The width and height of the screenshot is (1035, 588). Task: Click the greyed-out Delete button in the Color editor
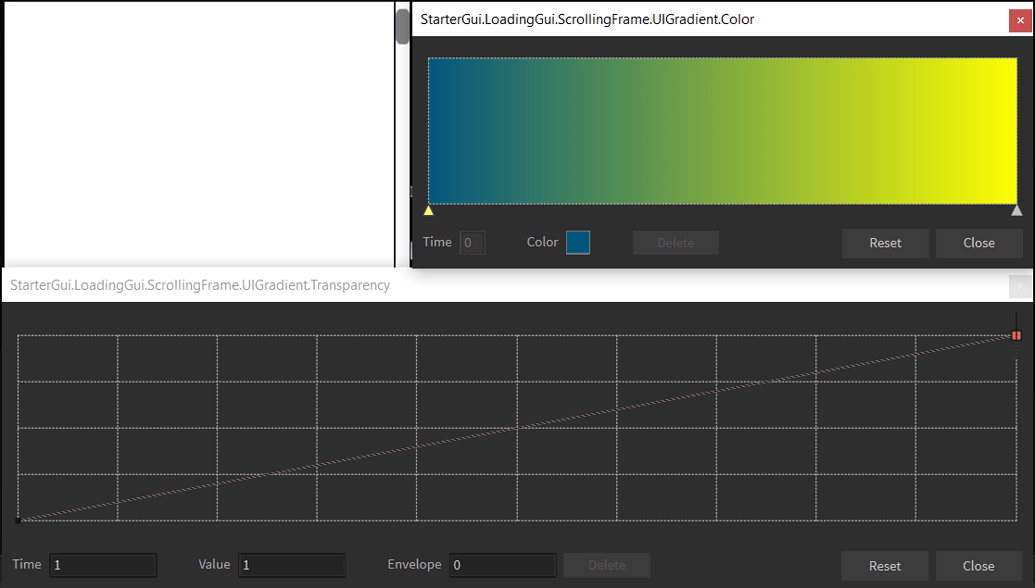tap(675, 243)
